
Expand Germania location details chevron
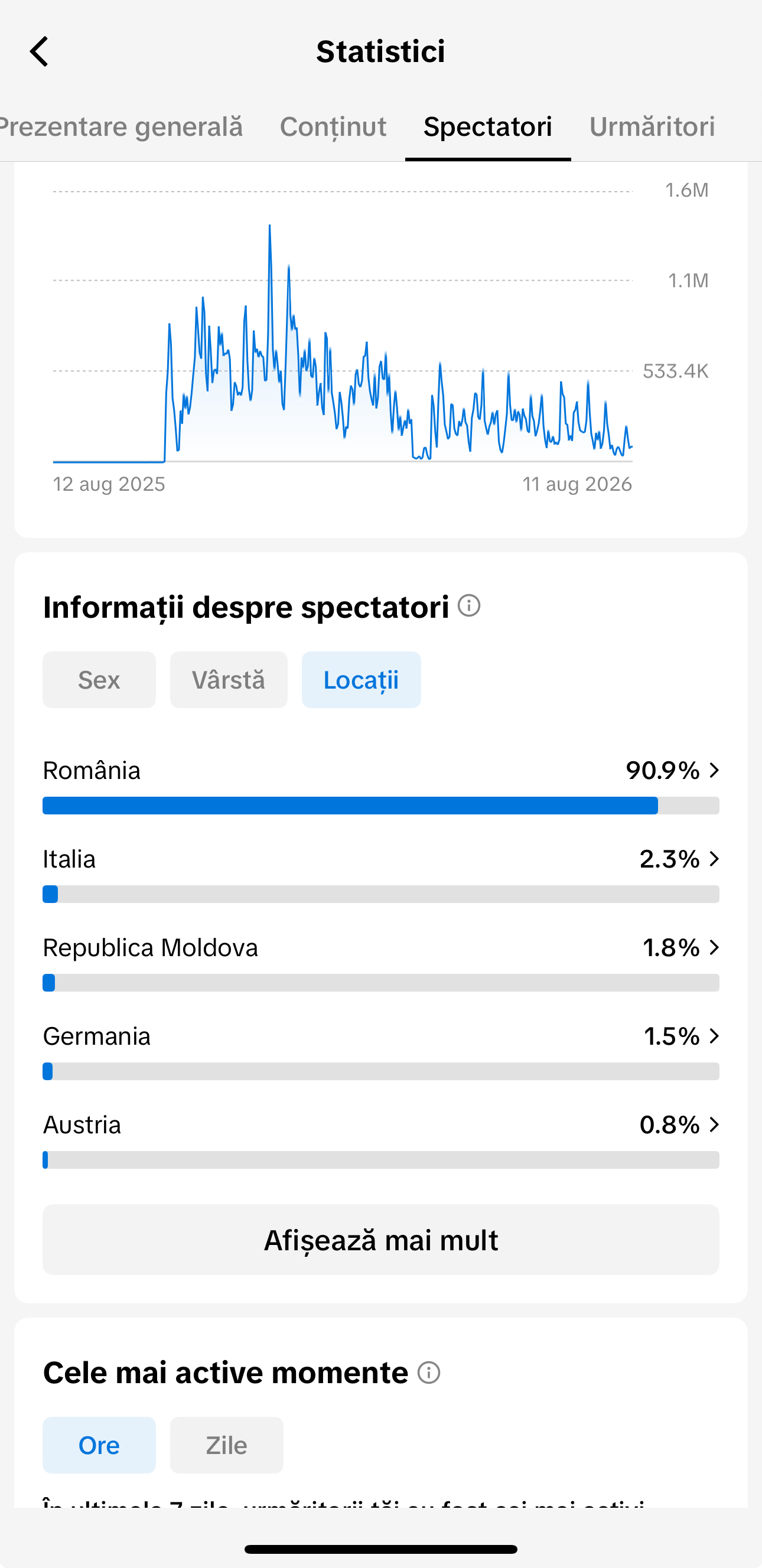(x=714, y=1036)
